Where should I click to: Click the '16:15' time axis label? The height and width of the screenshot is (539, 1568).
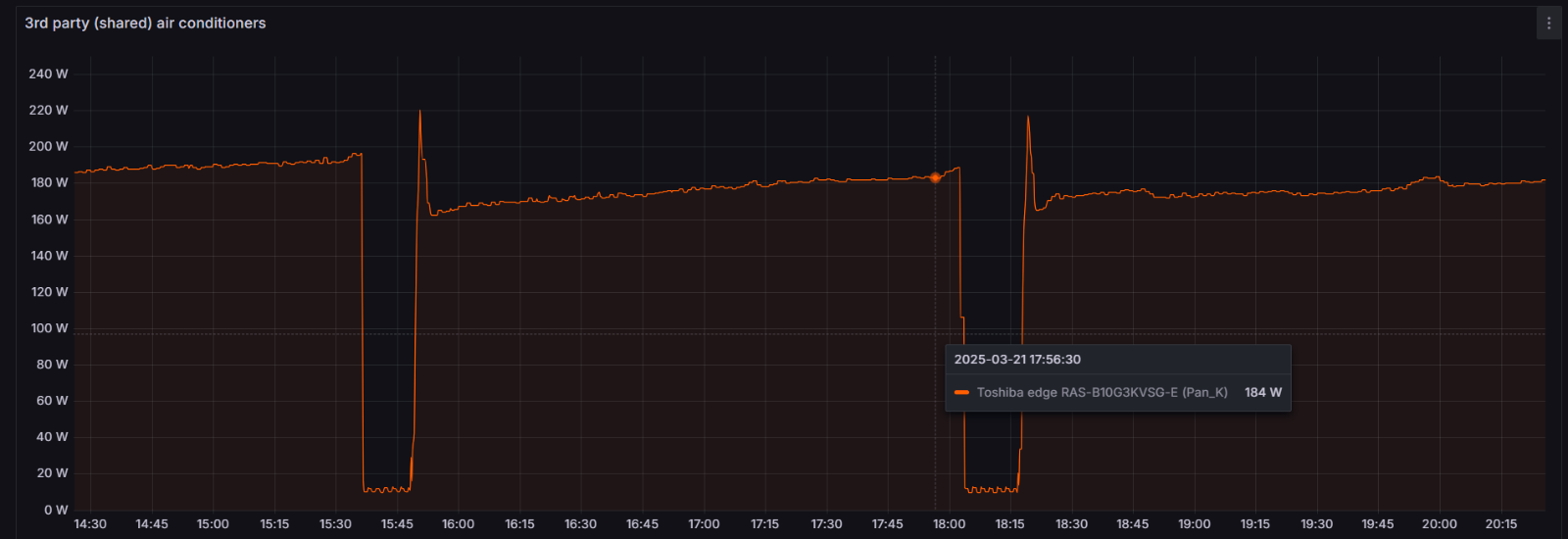(x=519, y=524)
